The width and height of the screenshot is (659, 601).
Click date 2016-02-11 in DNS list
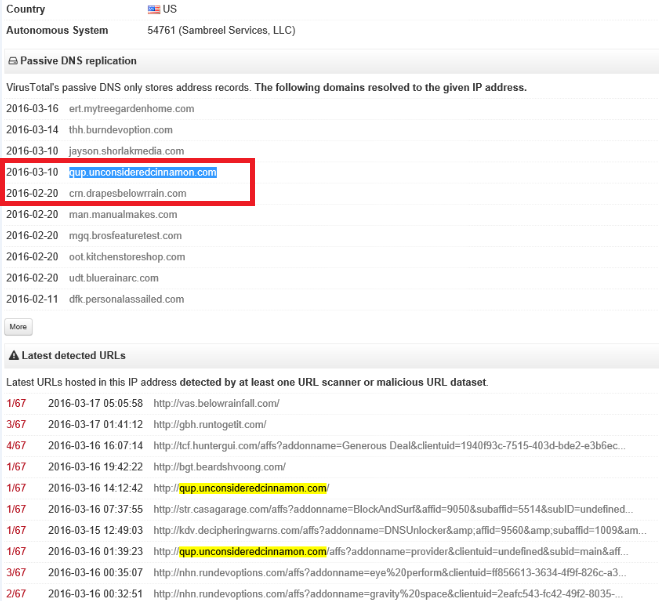[32, 299]
